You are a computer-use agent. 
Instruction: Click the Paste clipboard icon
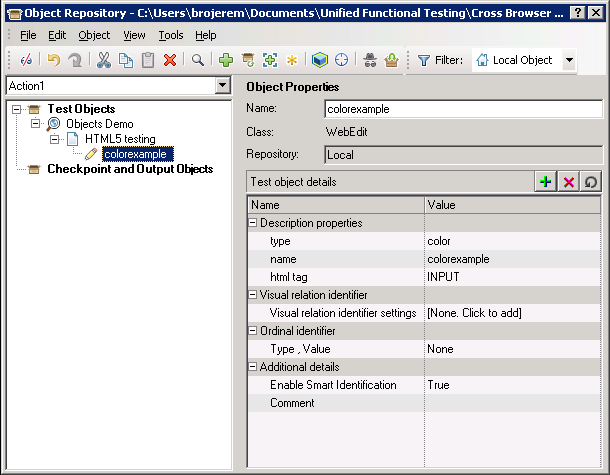(x=148, y=60)
